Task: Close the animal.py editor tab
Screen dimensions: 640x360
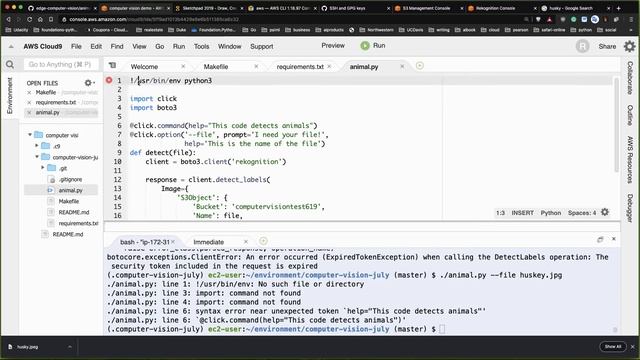Action: click(x=402, y=66)
